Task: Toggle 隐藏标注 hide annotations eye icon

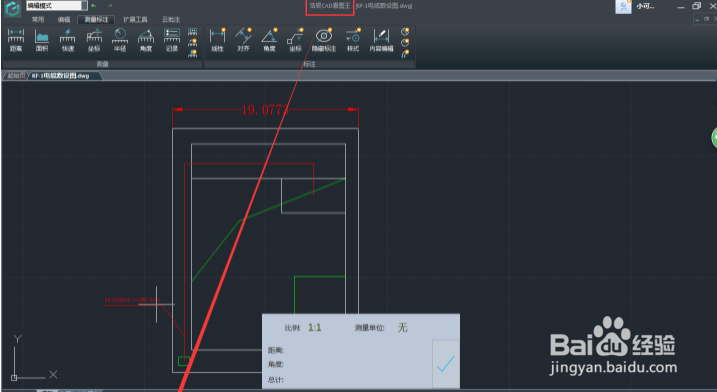Action: pyautogui.click(x=324, y=40)
